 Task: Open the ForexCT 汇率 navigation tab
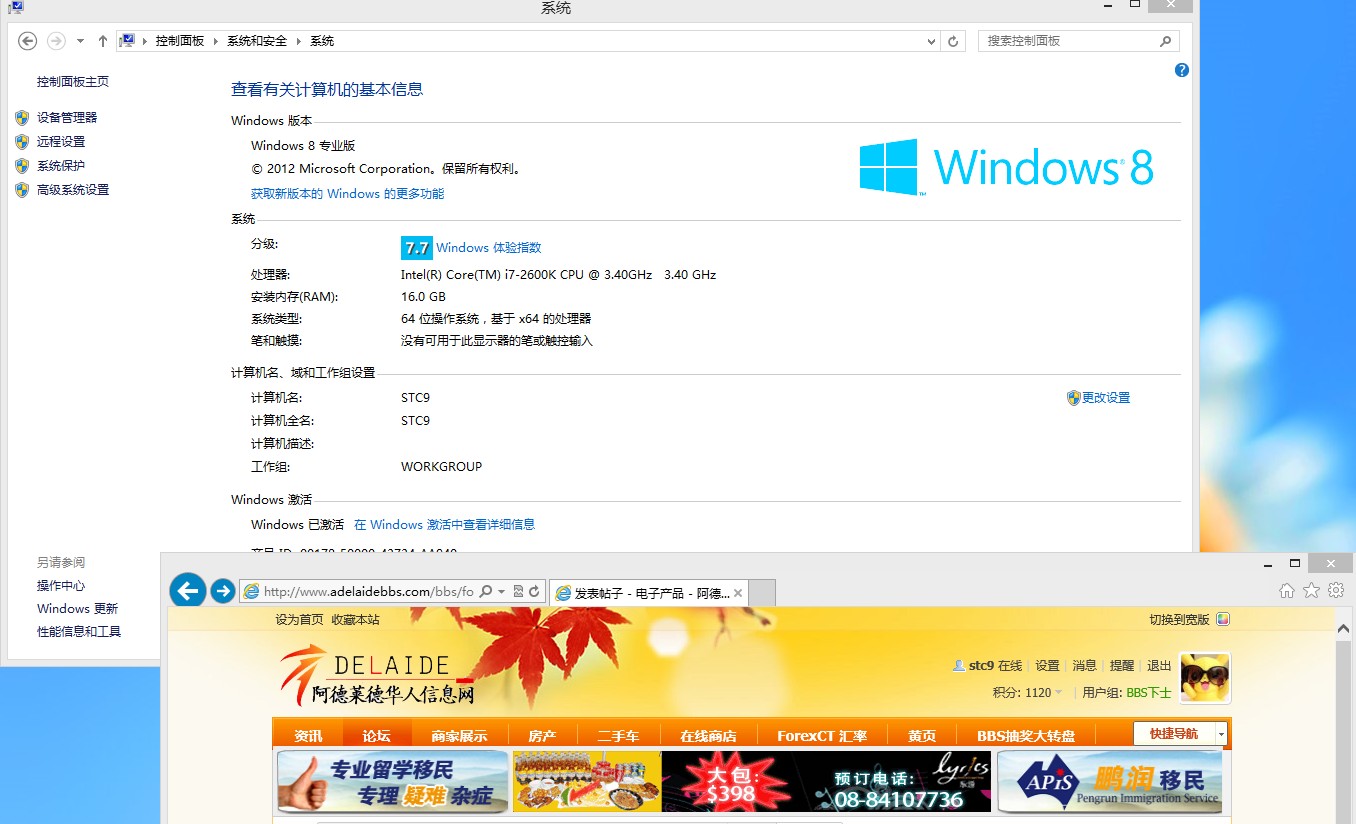[x=822, y=735]
